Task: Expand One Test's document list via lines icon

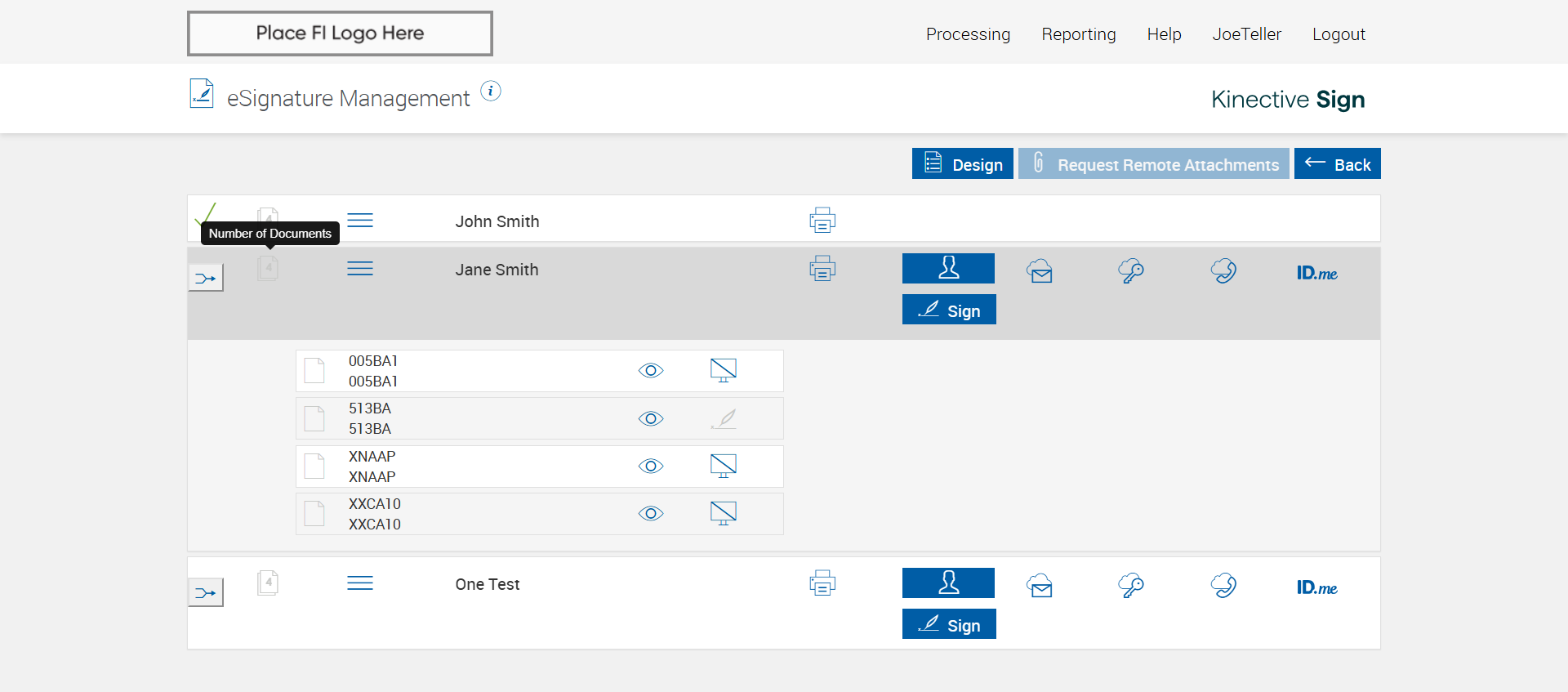Action: [360, 583]
